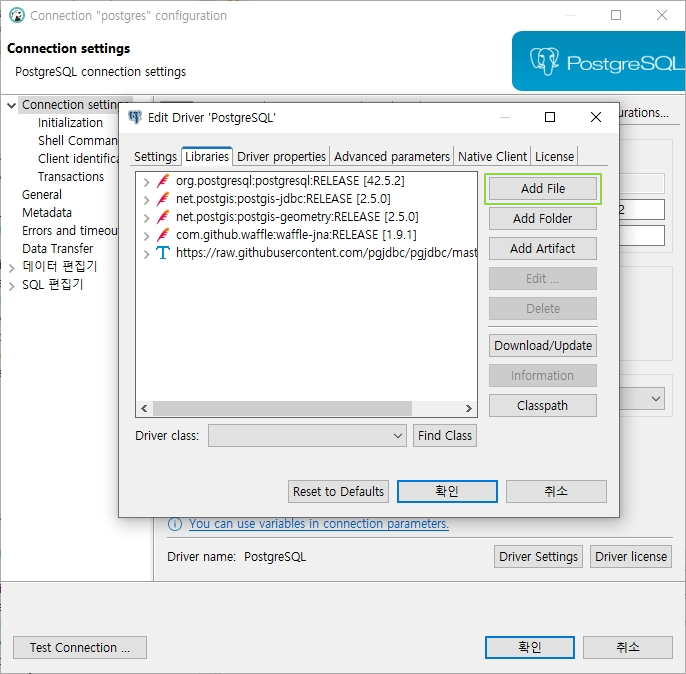Expand net.postgis:postgis-geometry library node
Image resolution: width=686 pixels, height=674 pixels.
(147, 218)
